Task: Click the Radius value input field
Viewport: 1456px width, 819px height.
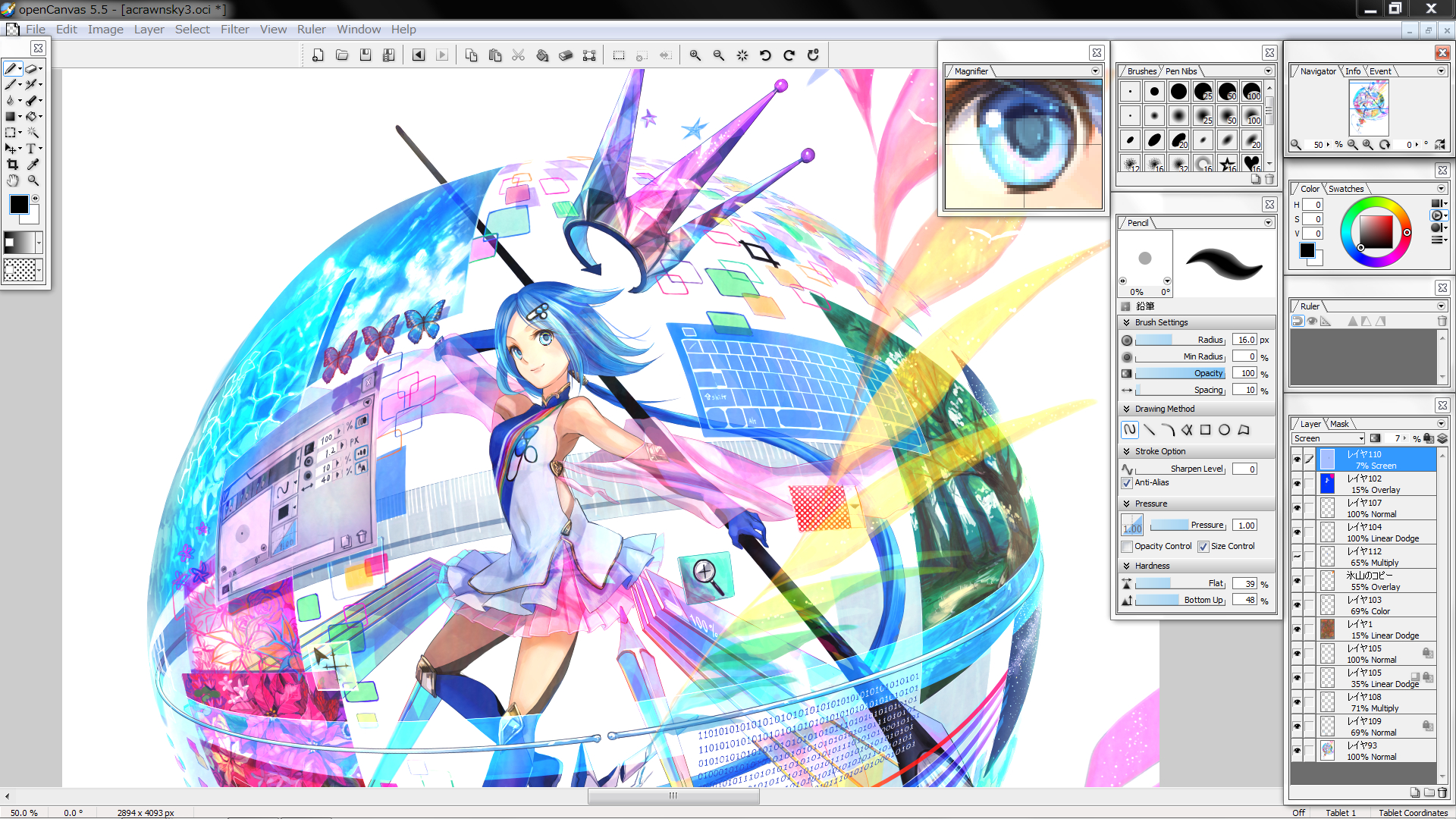Action: pyautogui.click(x=1245, y=340)
